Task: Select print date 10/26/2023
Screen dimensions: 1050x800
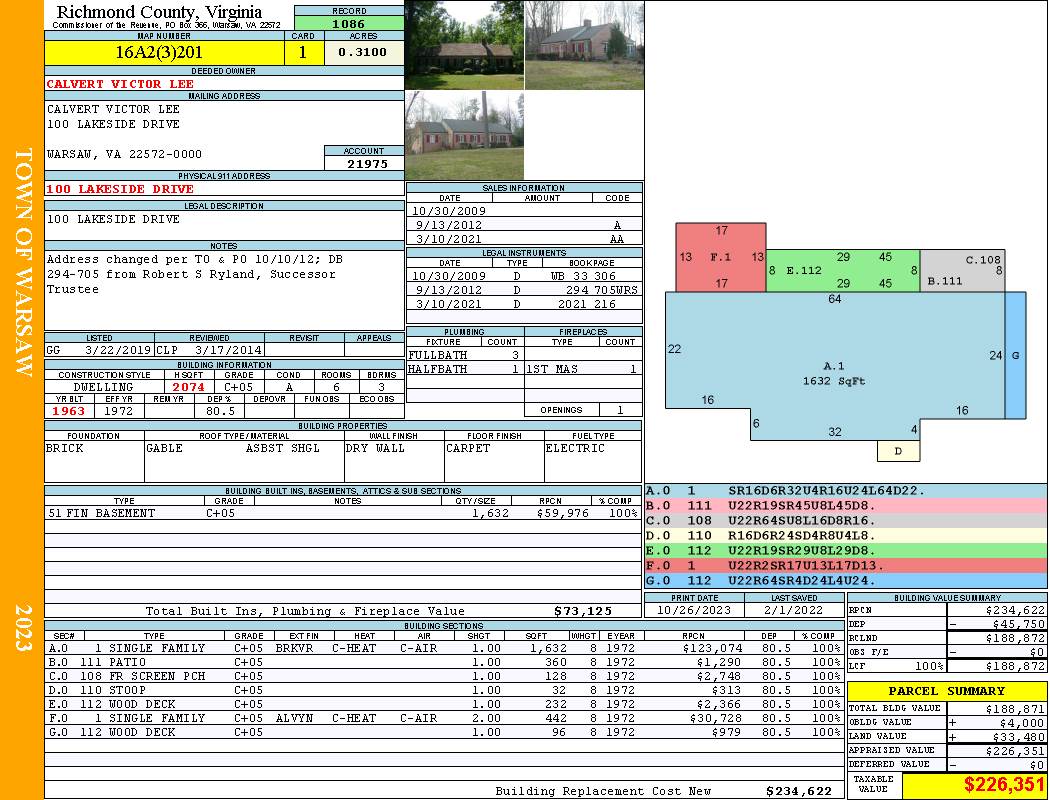Action: tap(694, 611)
